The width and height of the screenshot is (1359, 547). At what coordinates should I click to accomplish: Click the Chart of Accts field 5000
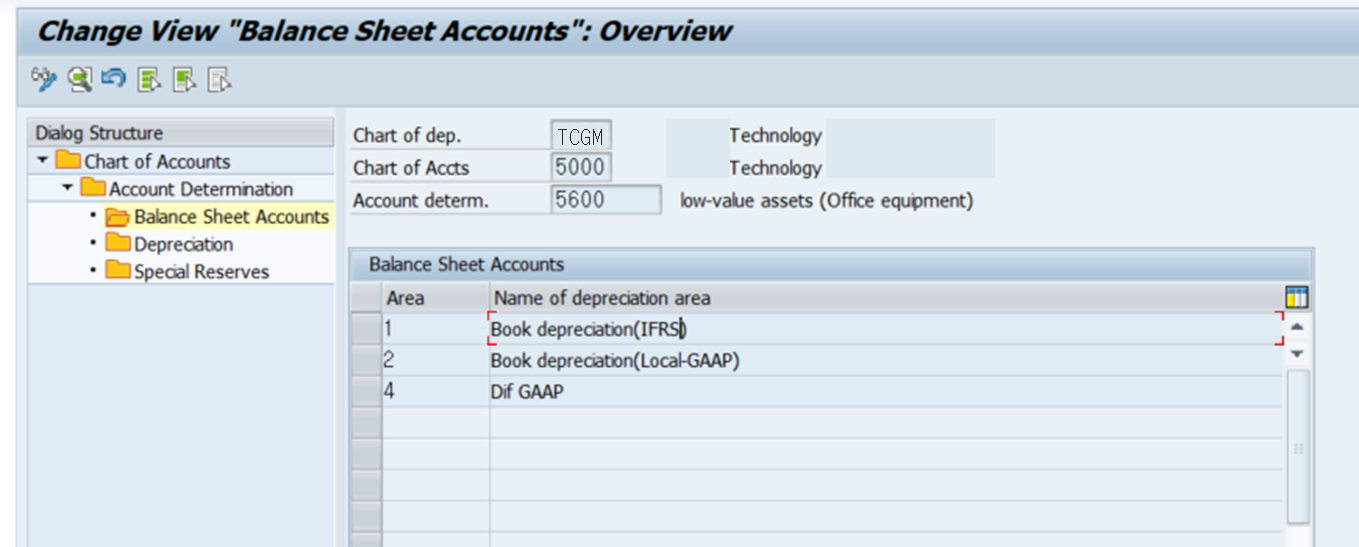pos(581,167)
